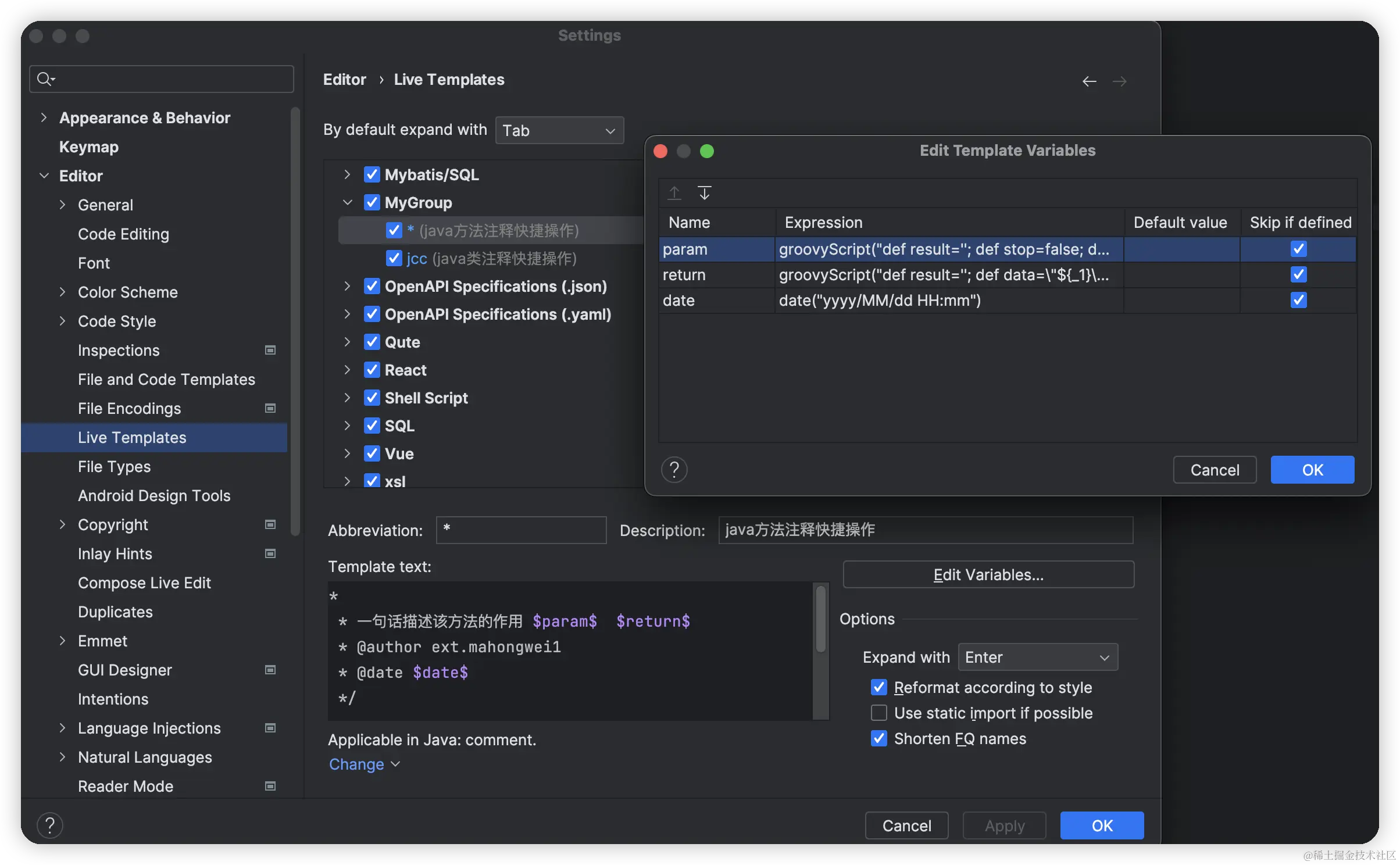This screenshot has height=865, width=1400.
Task: Click the move variable down arrow icon
Action: pyautogui.click(x=704, y=192)
